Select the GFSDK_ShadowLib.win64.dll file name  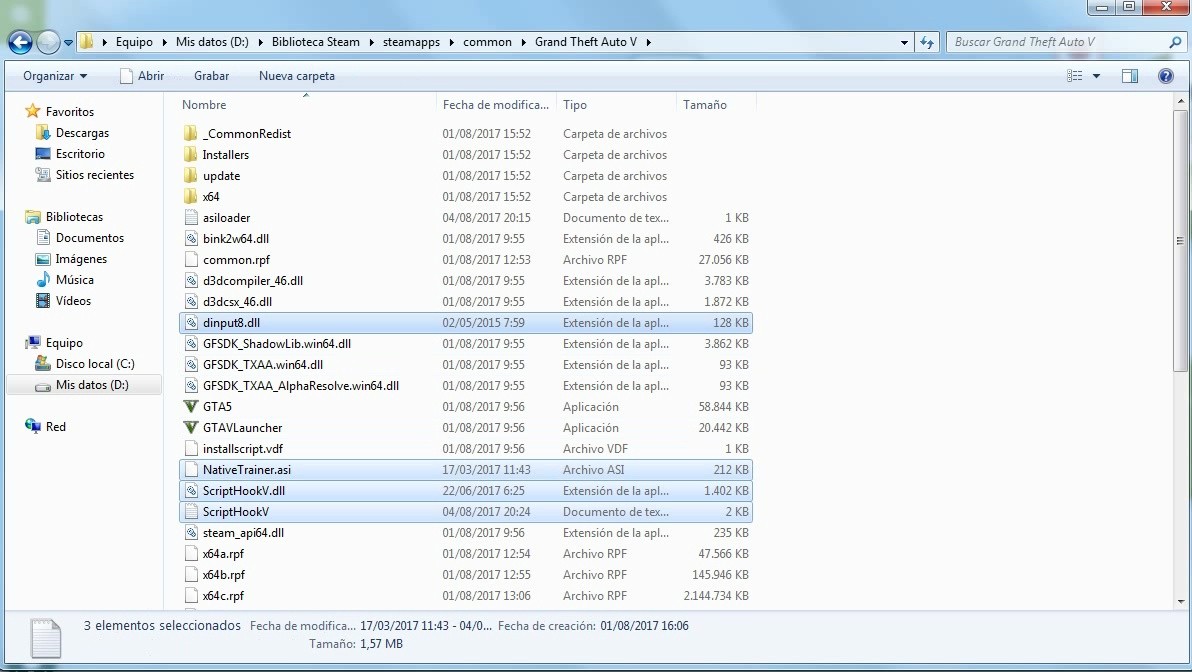coord(277,344)
